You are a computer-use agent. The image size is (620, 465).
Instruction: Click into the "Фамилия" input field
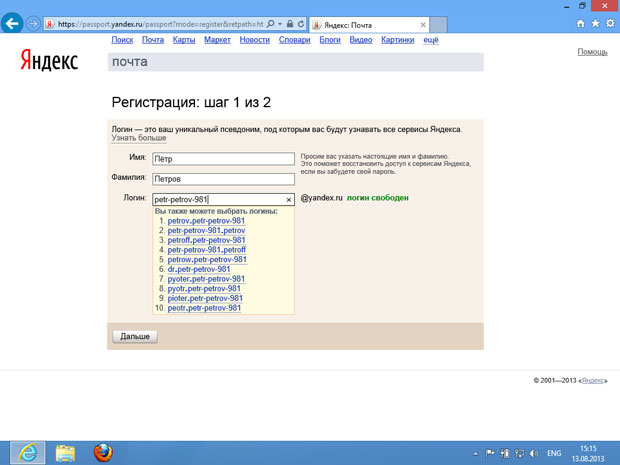tap(223, 179)
